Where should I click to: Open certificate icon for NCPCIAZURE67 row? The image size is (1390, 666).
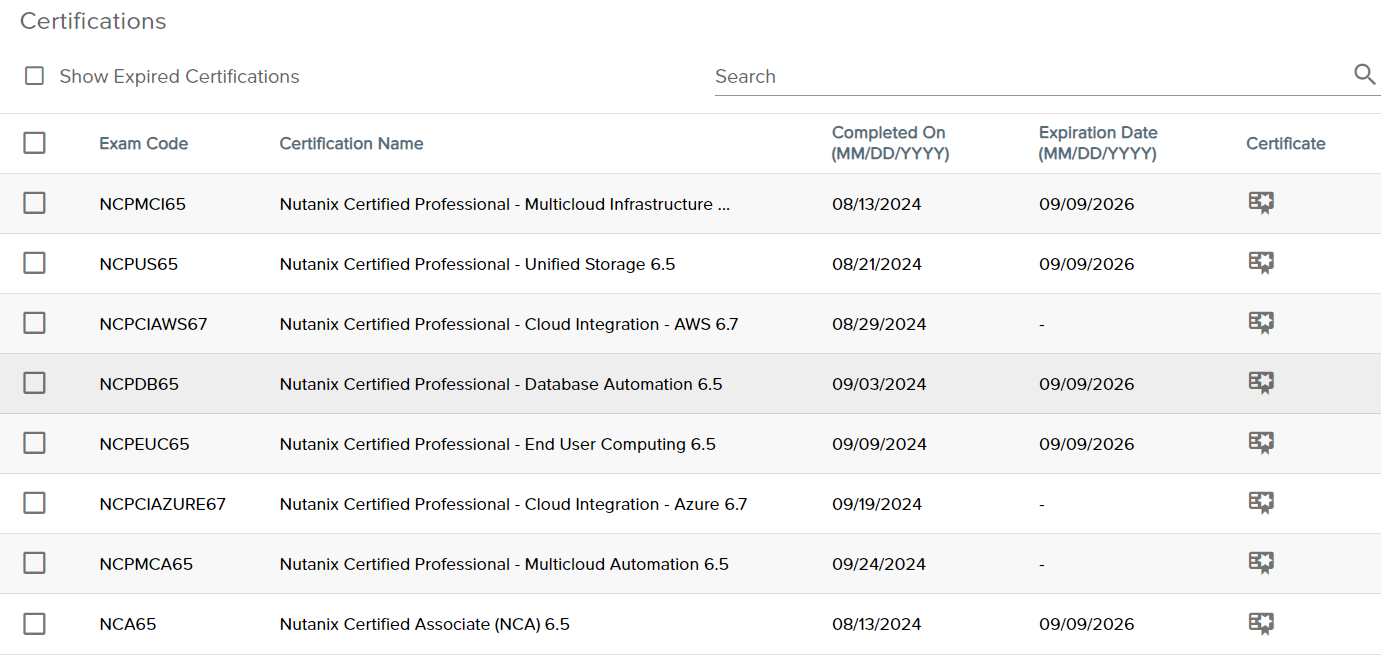[x=1261, y=503]
